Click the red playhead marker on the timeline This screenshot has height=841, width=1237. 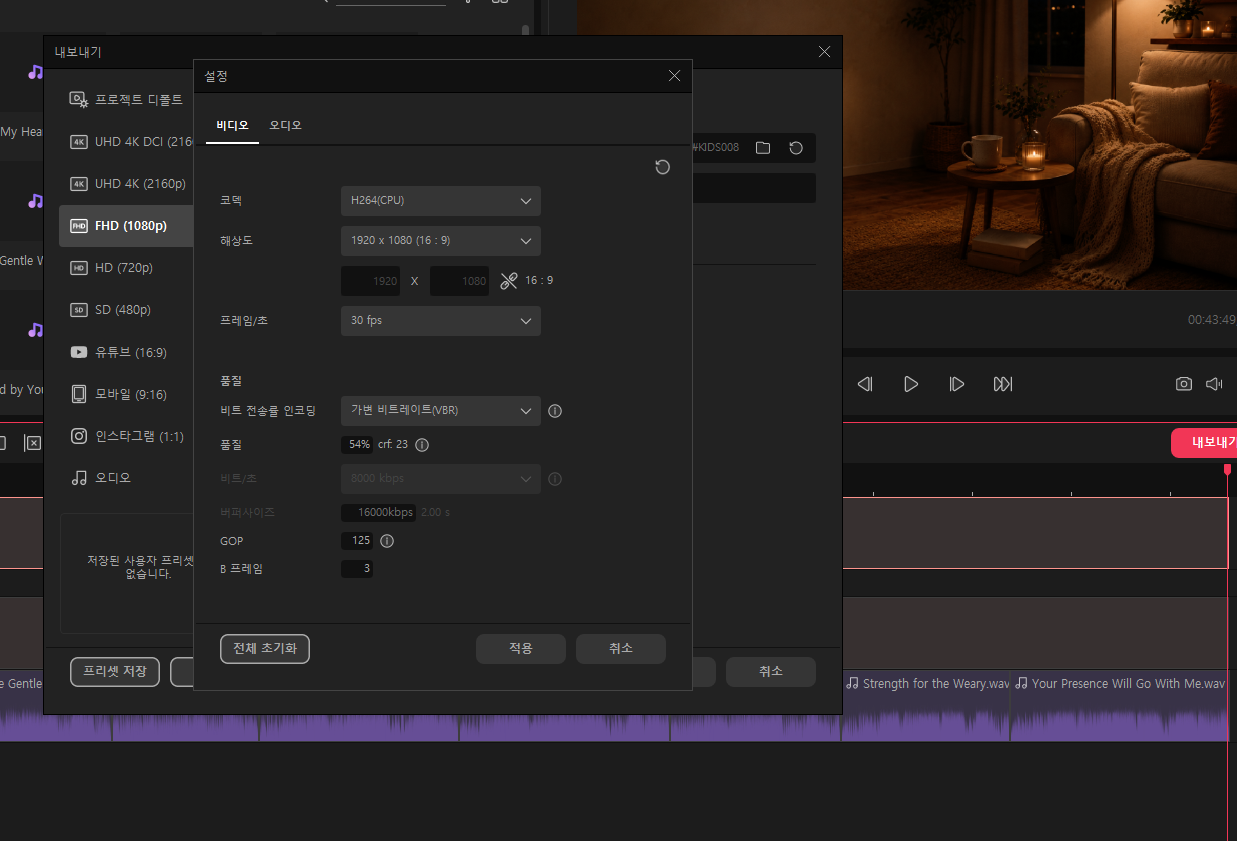pyautogui.click(x=1227, y=470)
